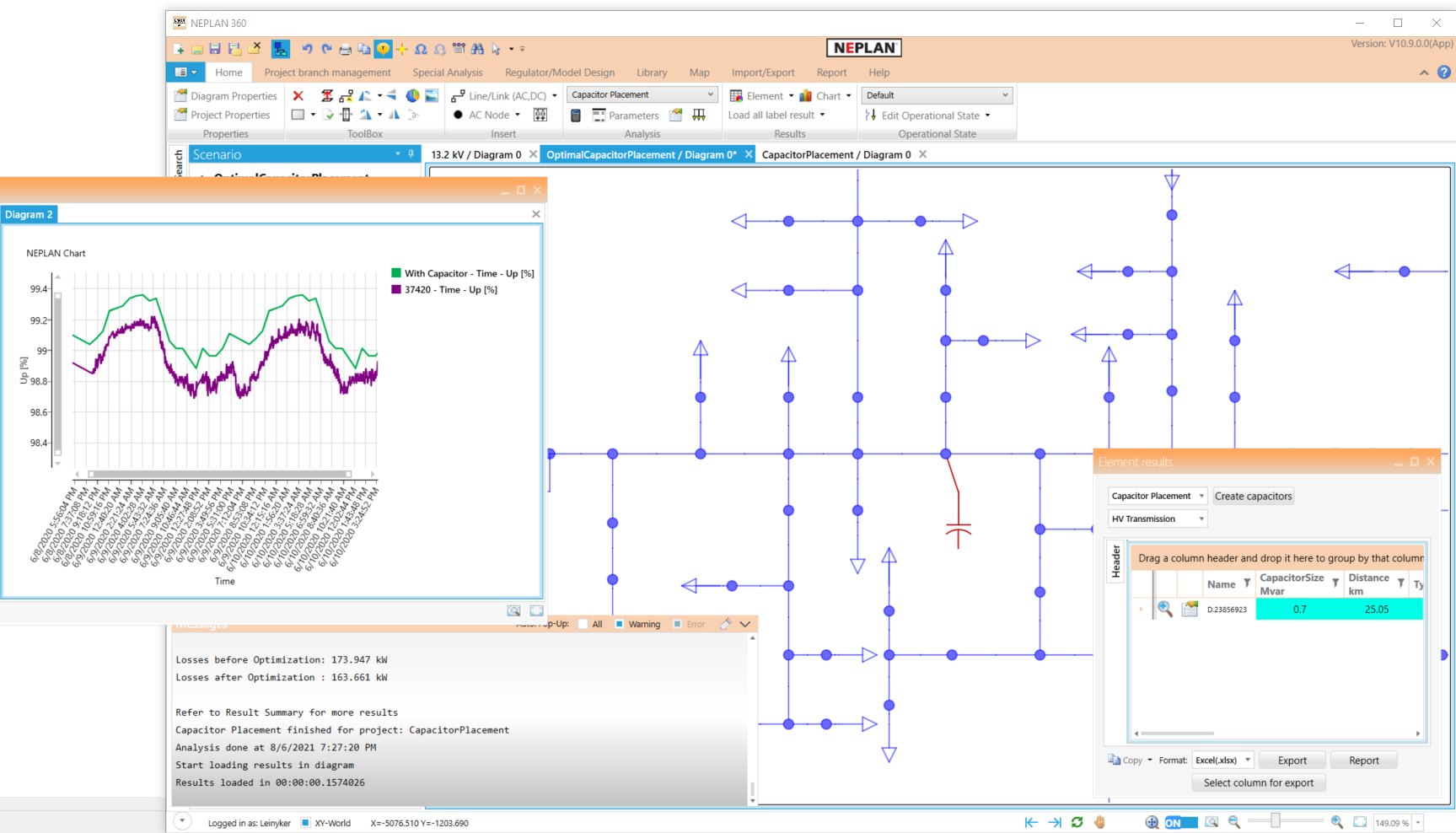Image resolution: width=1456 pixels, height=833 pixels.
Task: Click the picture image icon in ToolBox
Action: pyautogui.click(x=431, y=95)
